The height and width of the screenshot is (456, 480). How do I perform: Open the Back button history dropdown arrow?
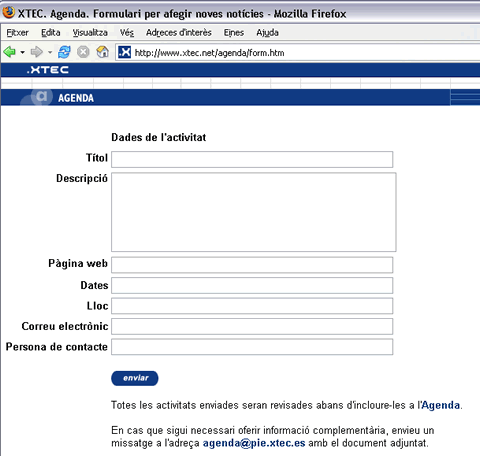pos(22,52)
